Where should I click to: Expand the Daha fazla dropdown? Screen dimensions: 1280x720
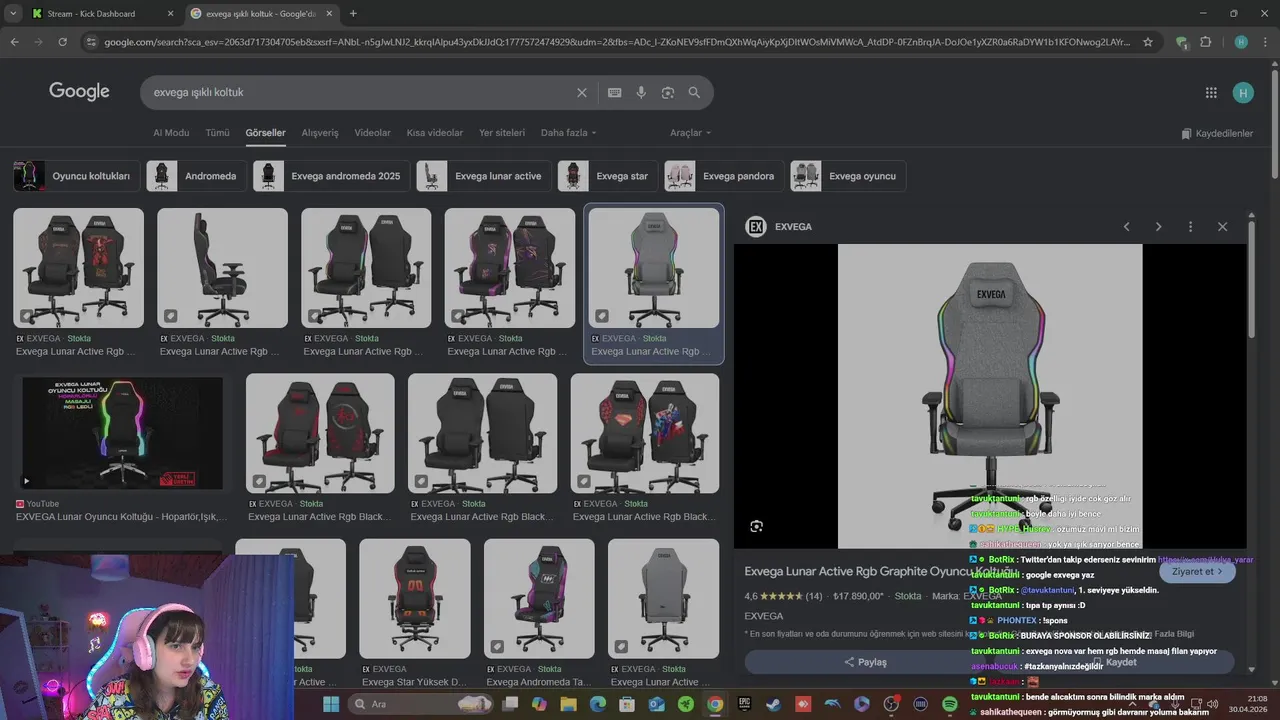[568, 133]
